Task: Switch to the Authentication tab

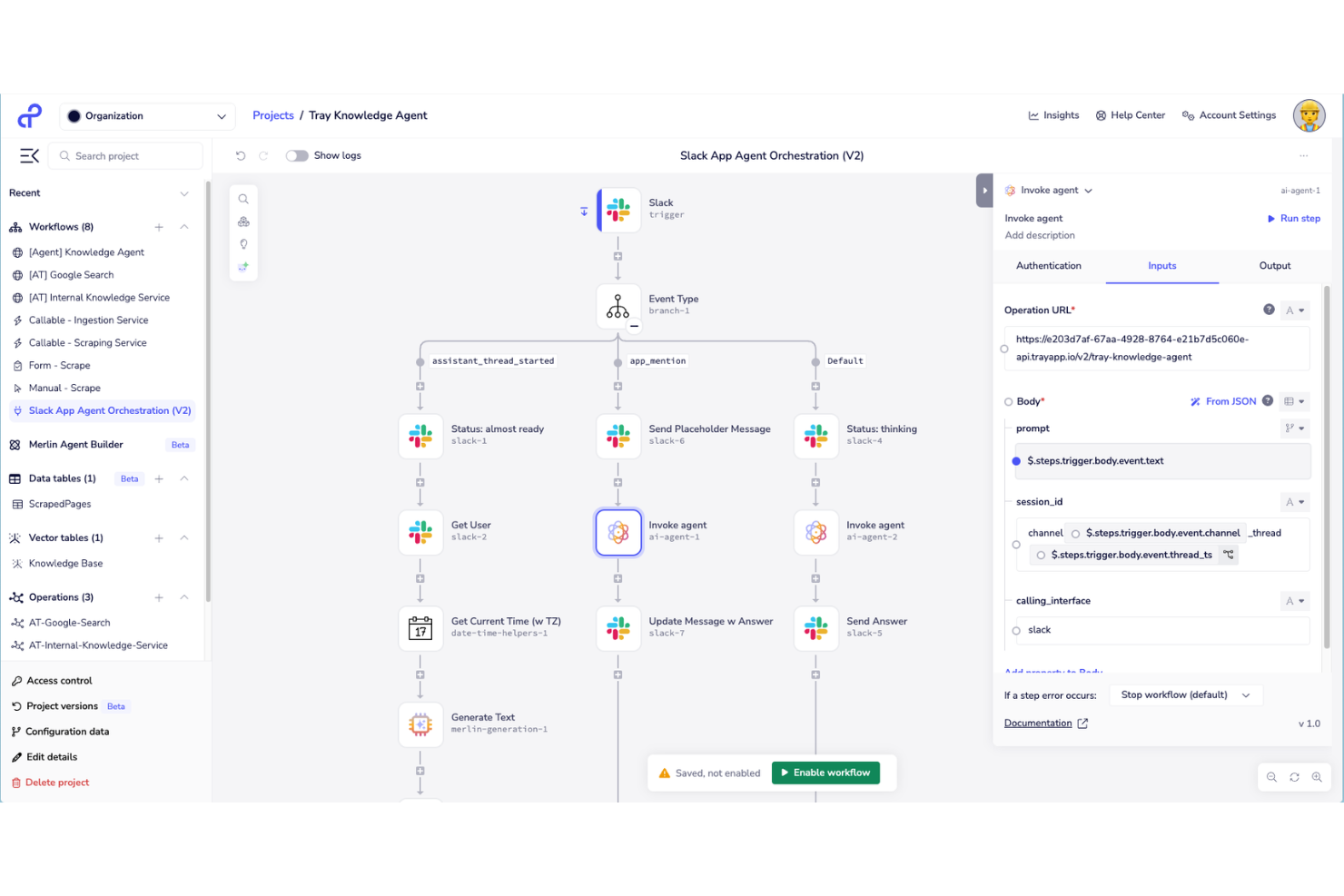Action: (1049, 266)
